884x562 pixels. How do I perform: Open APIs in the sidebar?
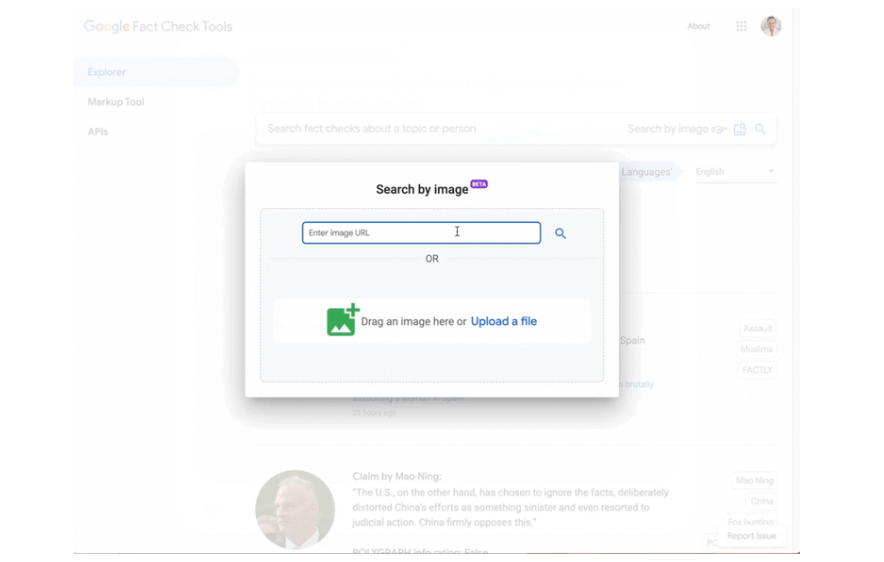(x=98, y=132)
